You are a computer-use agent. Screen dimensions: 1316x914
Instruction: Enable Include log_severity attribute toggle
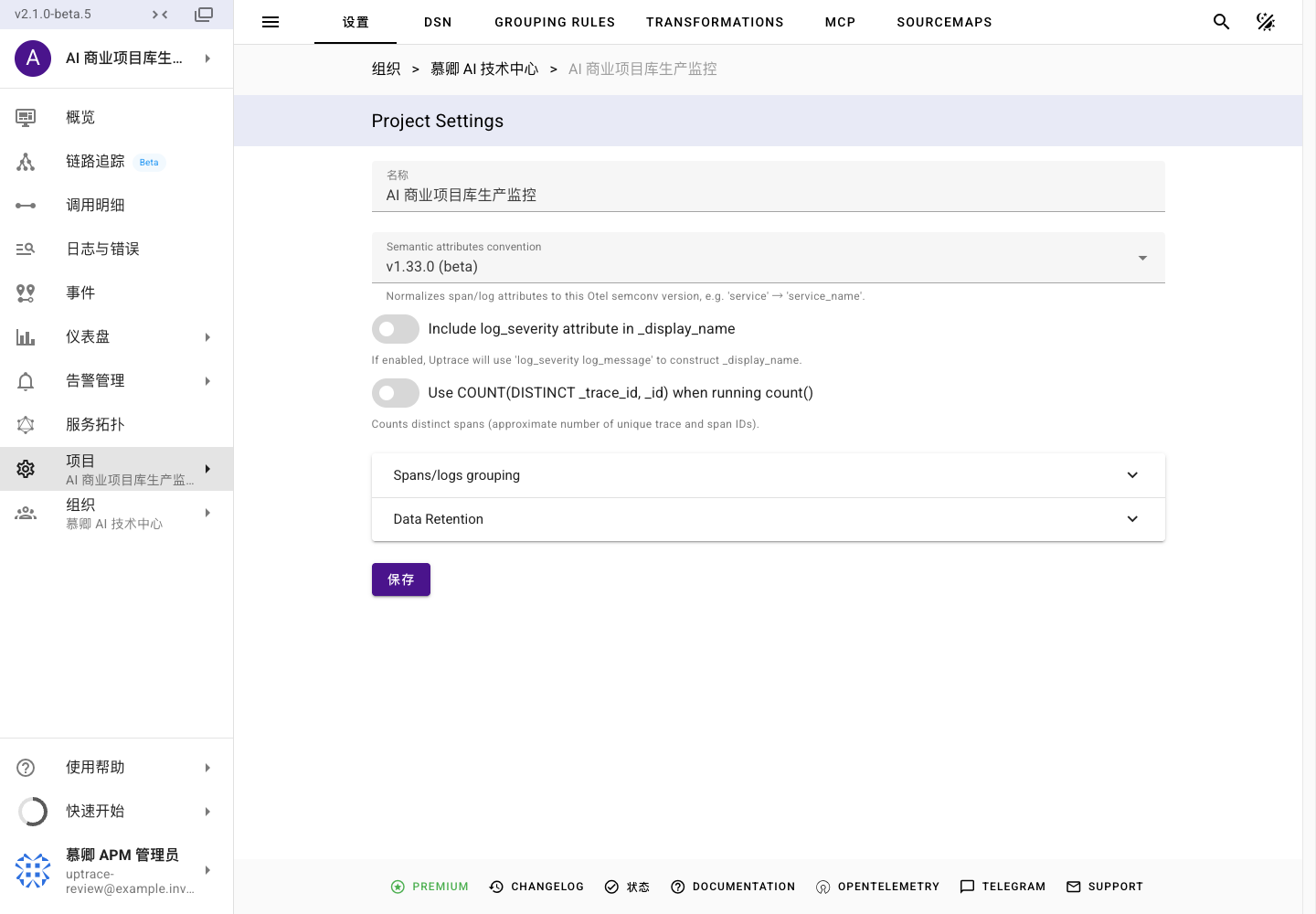396,329
